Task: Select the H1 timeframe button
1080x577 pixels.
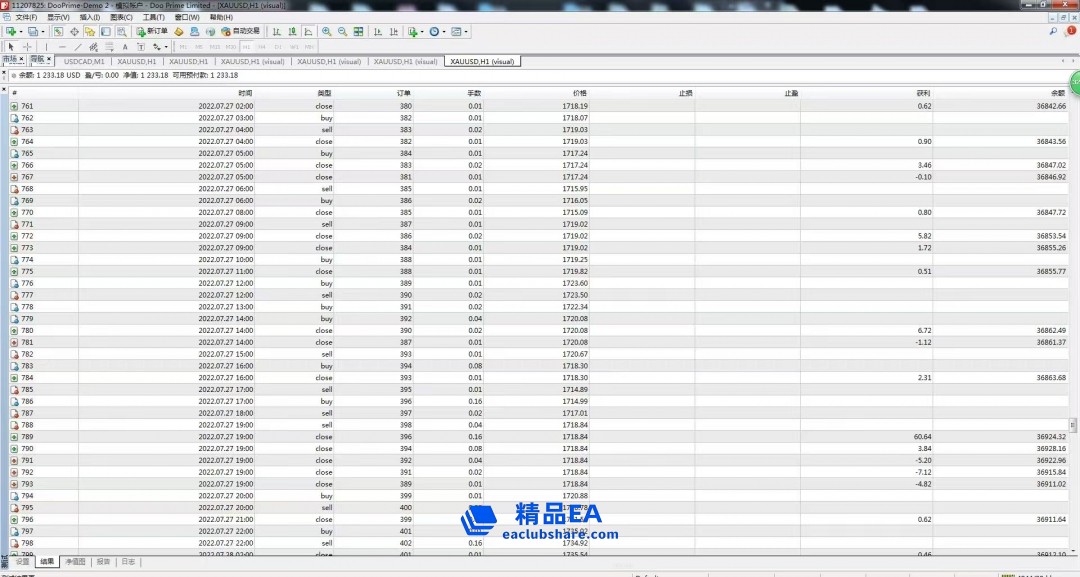Action: (247, 47)
